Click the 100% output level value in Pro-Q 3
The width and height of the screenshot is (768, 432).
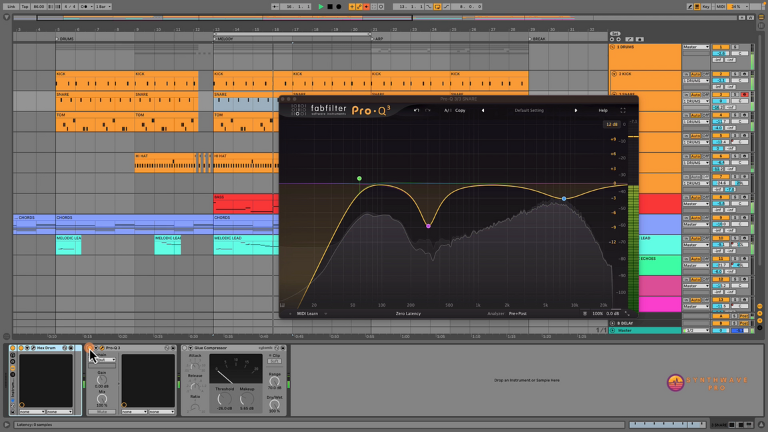pyautogui.click(x=598, y=313)
